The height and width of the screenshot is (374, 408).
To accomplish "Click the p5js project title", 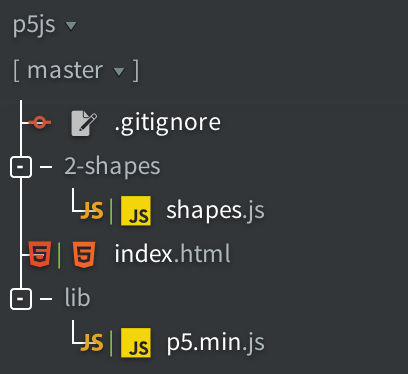I will click(x=34, y=25).
